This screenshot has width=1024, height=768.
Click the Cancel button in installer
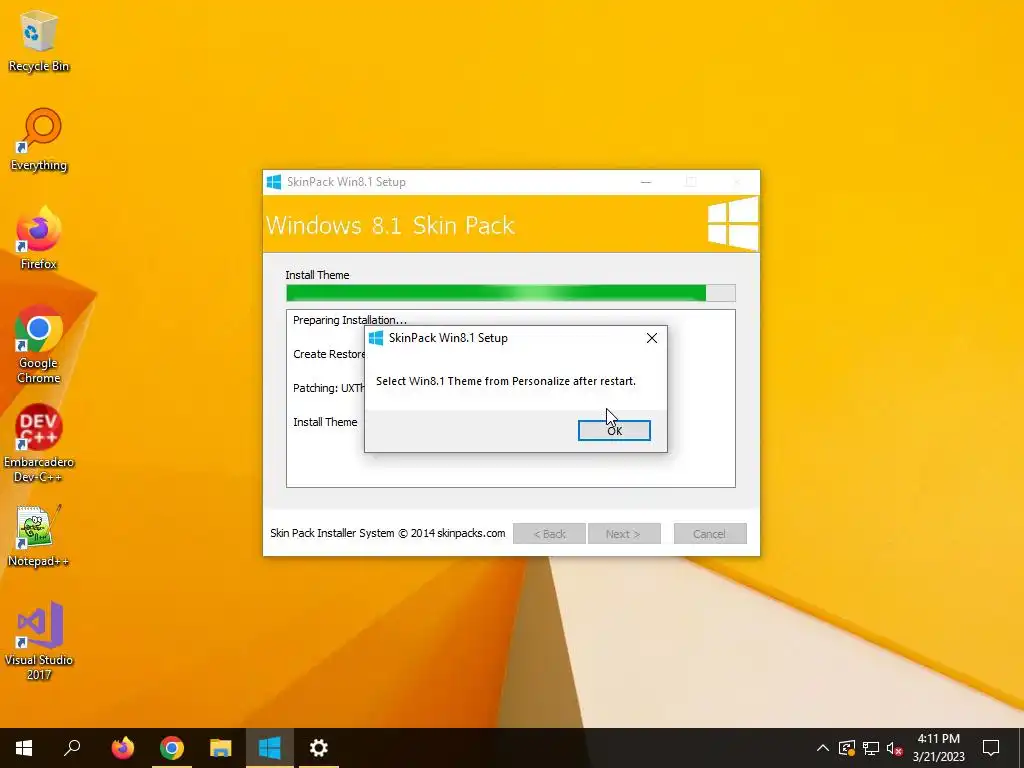pyautogui.click(x=710, y=534)
